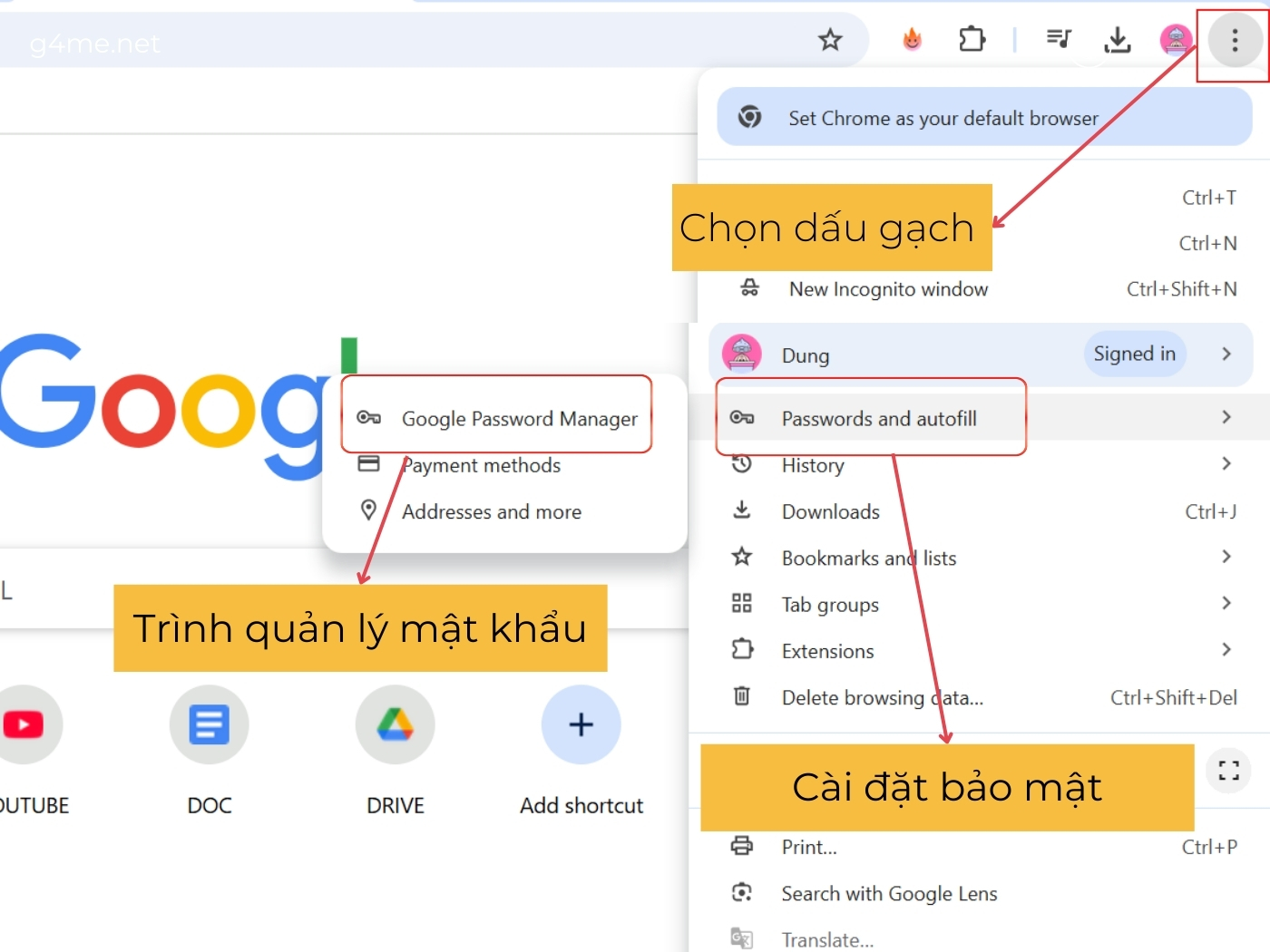This screenshot has height=952, width=1270.
Task: Bookmark this page with the star icon
Action: coord(830,40)
